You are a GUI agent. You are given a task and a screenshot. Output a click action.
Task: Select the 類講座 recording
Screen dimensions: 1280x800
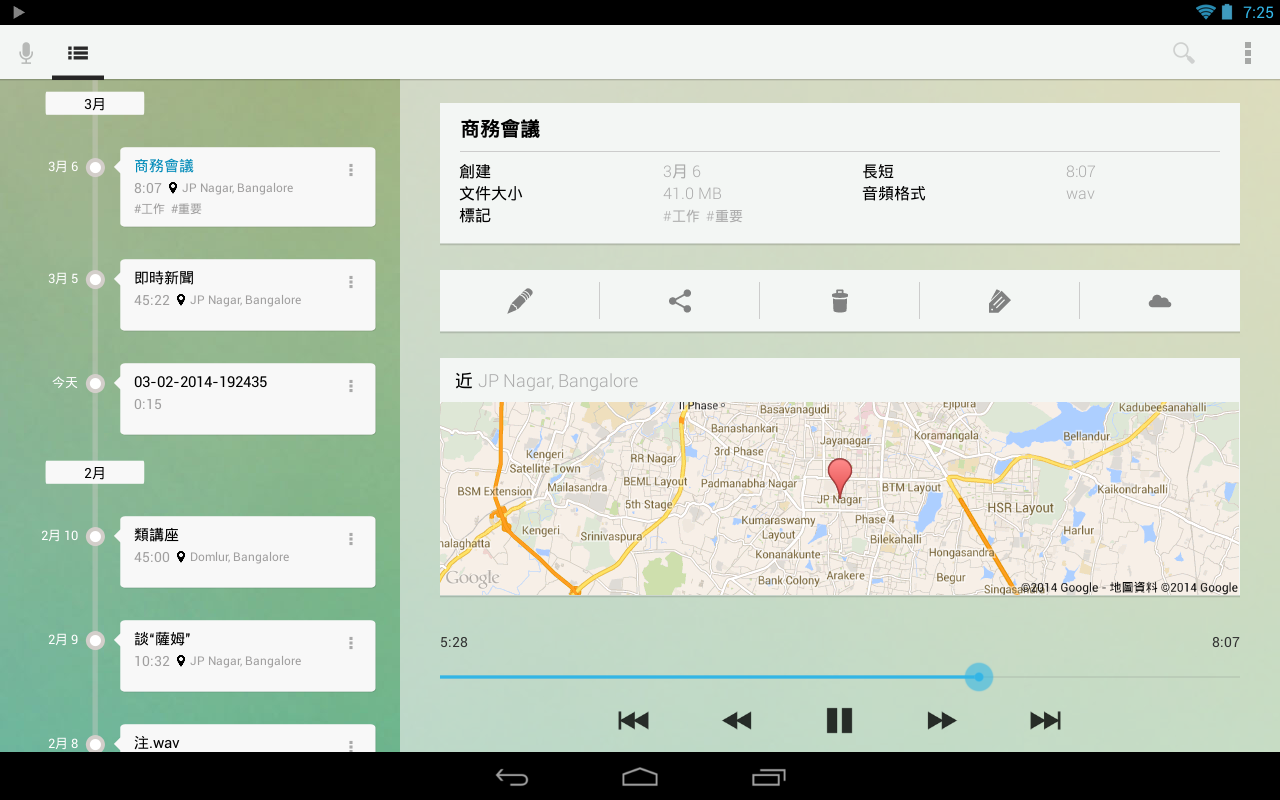(248, 552)
